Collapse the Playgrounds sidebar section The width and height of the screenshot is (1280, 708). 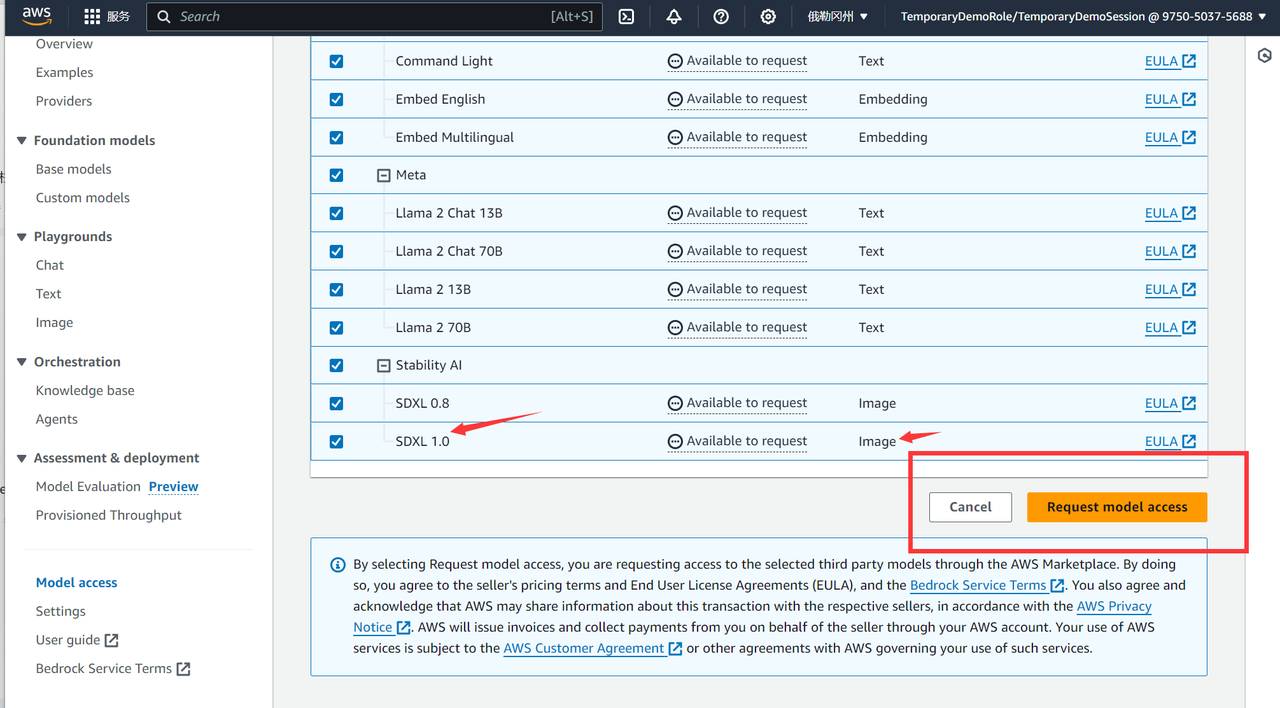[x=22, y=237]
